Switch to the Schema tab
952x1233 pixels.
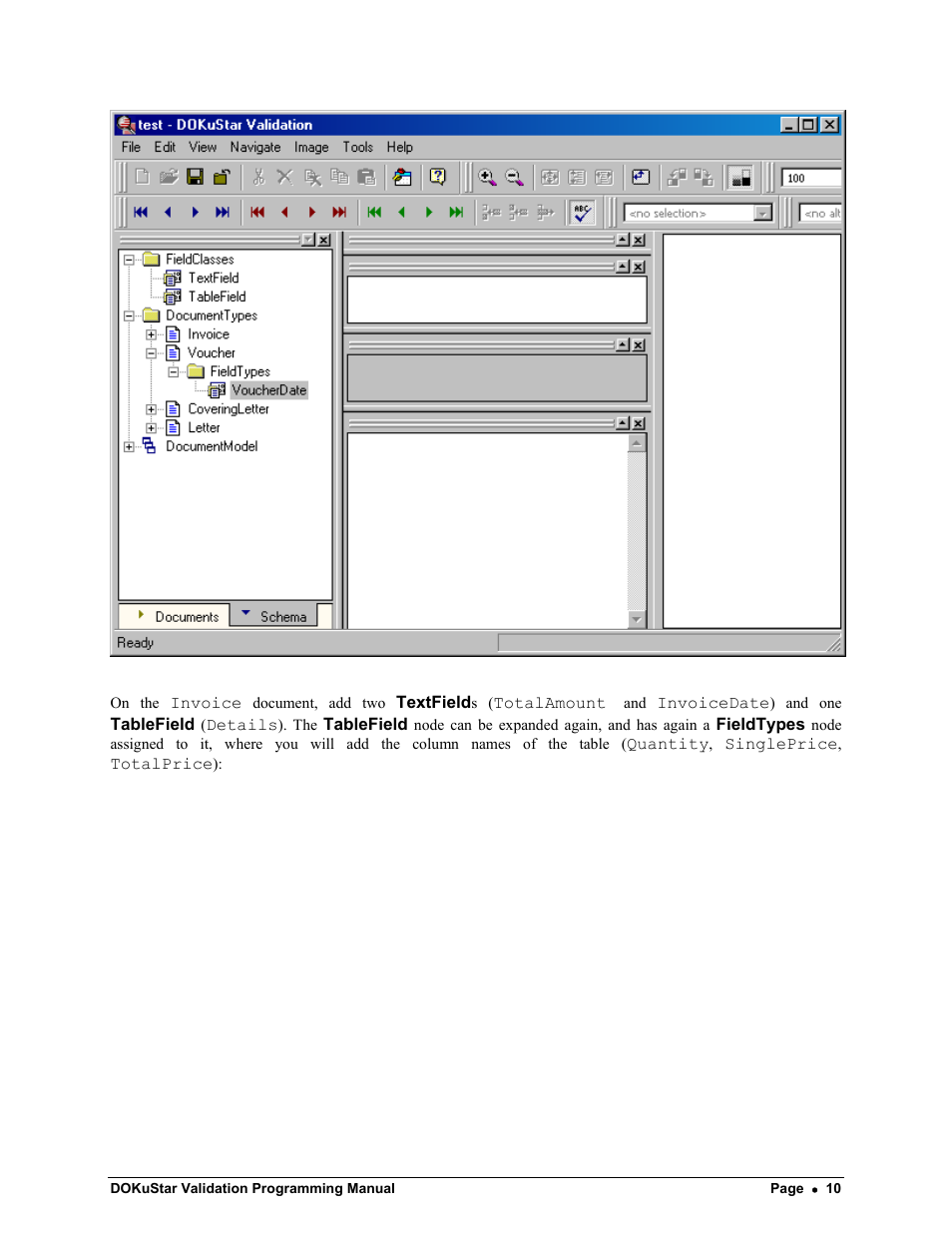(274, 616)
